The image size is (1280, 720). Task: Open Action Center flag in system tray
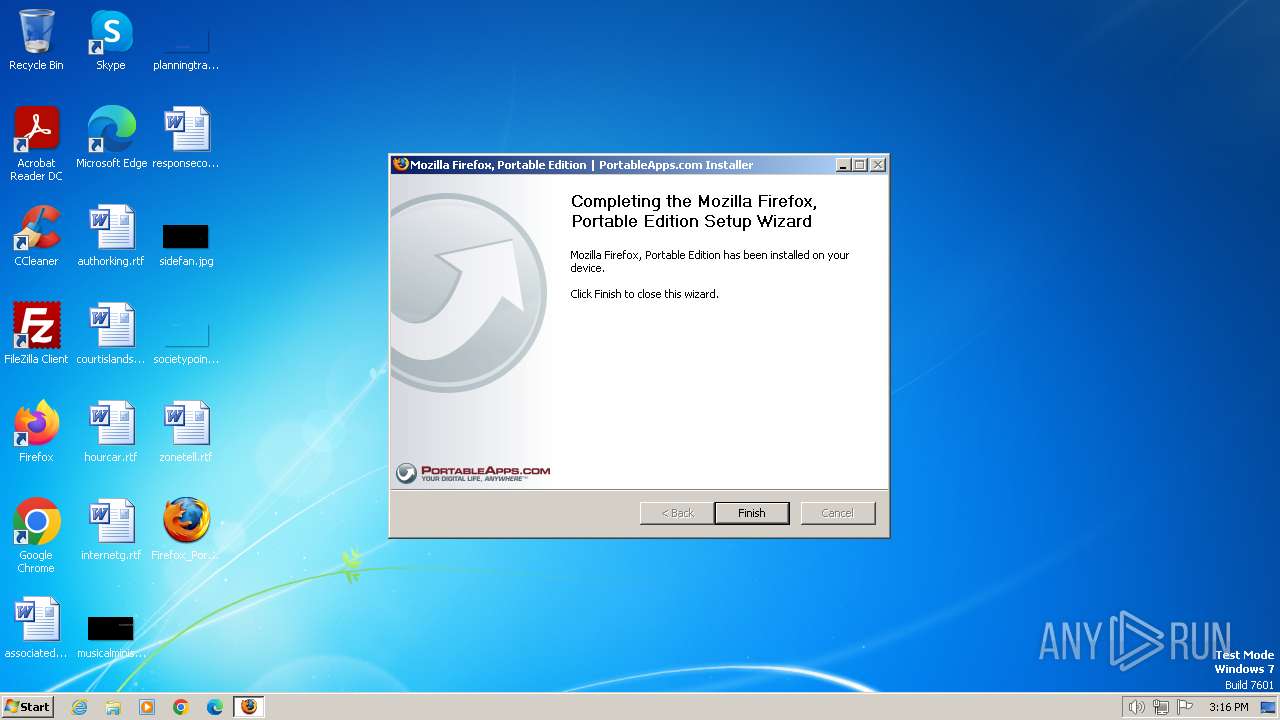point(1185,707)
